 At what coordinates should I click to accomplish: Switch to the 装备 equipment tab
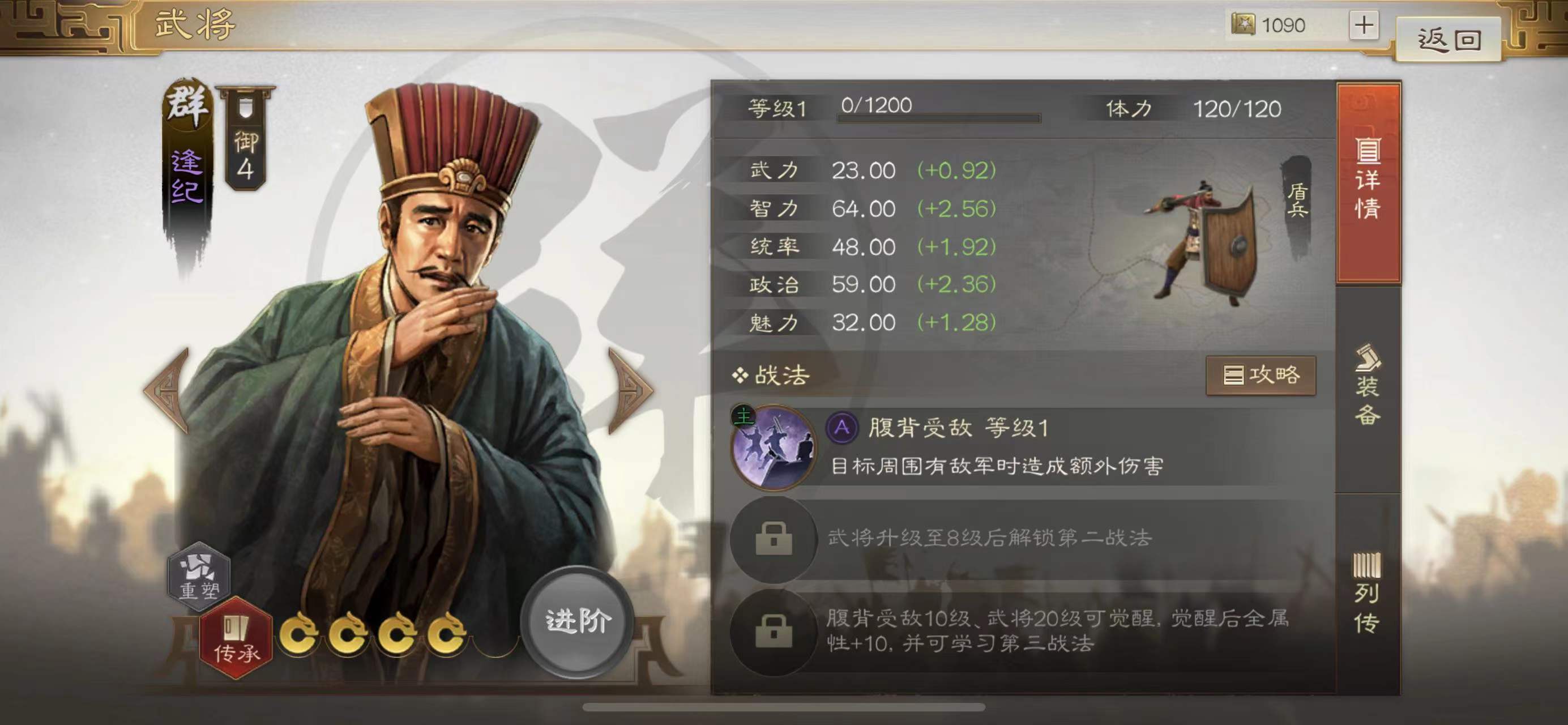(x=1368, y=386)
